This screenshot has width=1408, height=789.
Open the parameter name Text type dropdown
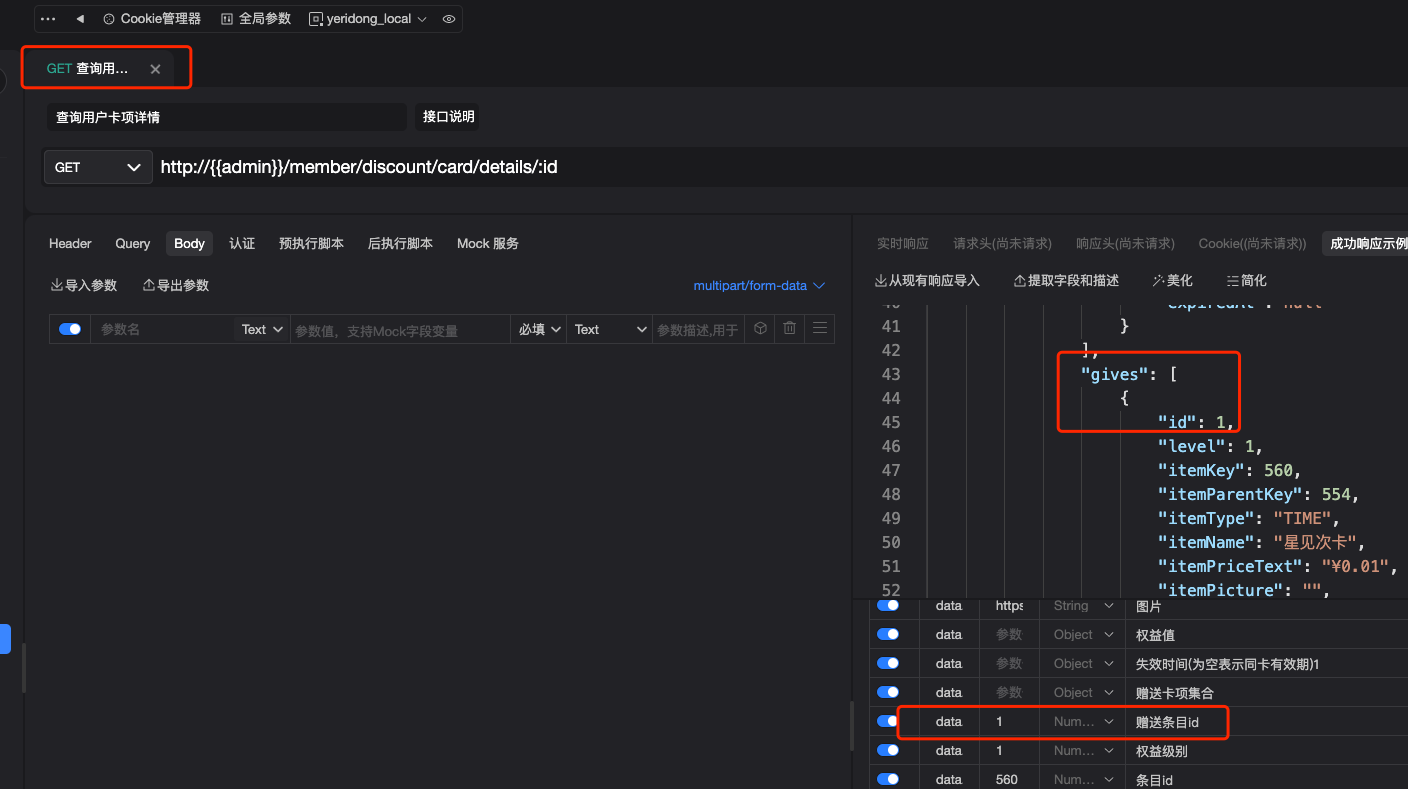(263, 329)
